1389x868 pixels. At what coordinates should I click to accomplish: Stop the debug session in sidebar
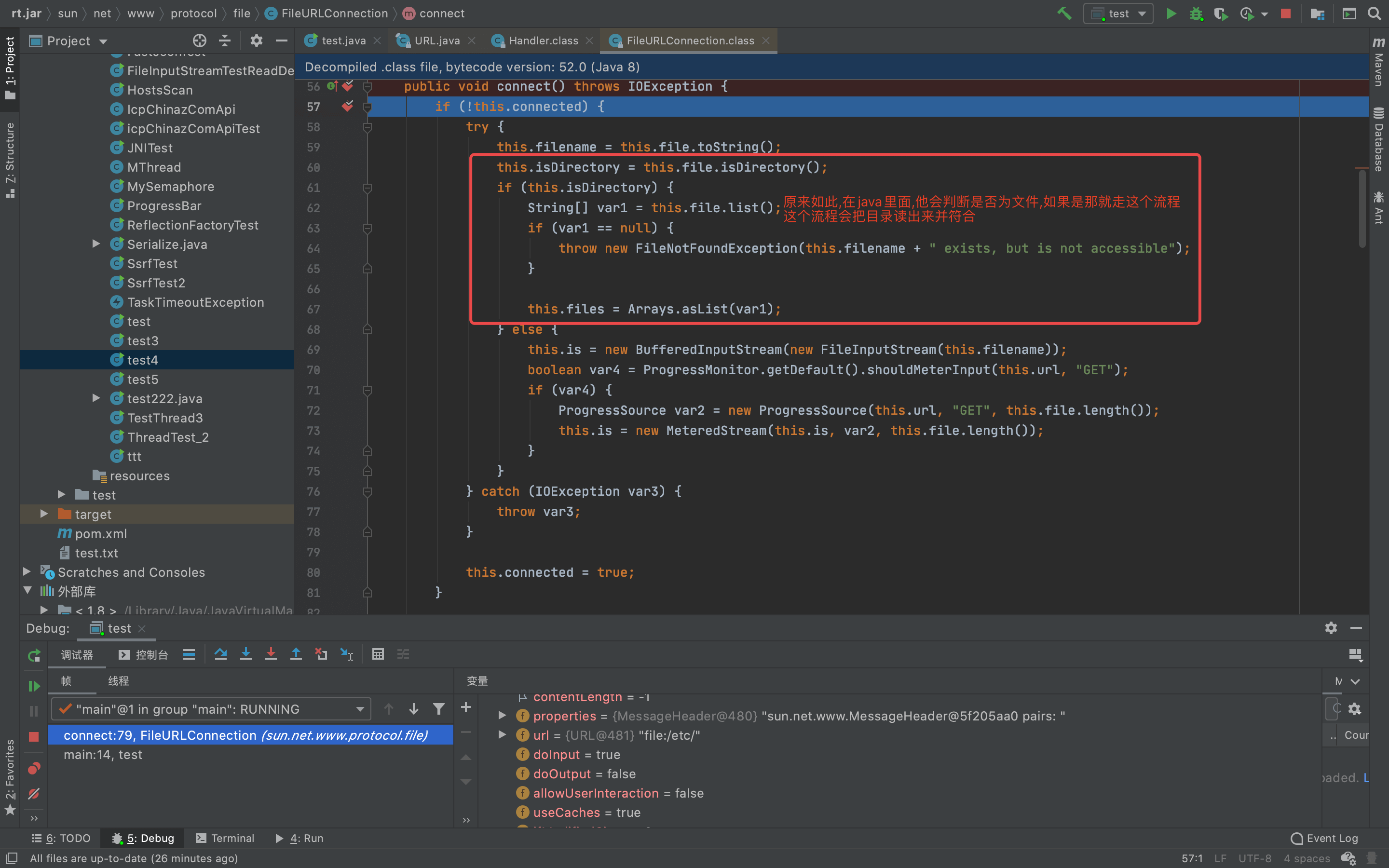point(34,736)
